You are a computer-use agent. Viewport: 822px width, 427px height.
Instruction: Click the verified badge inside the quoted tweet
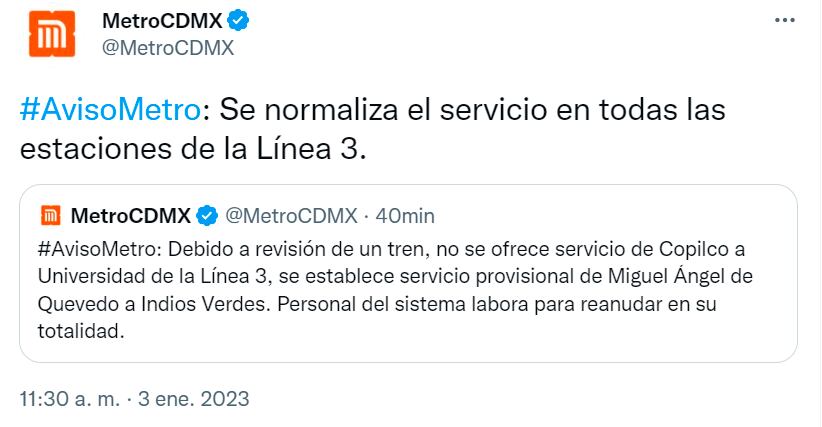[x=208, y=216]
